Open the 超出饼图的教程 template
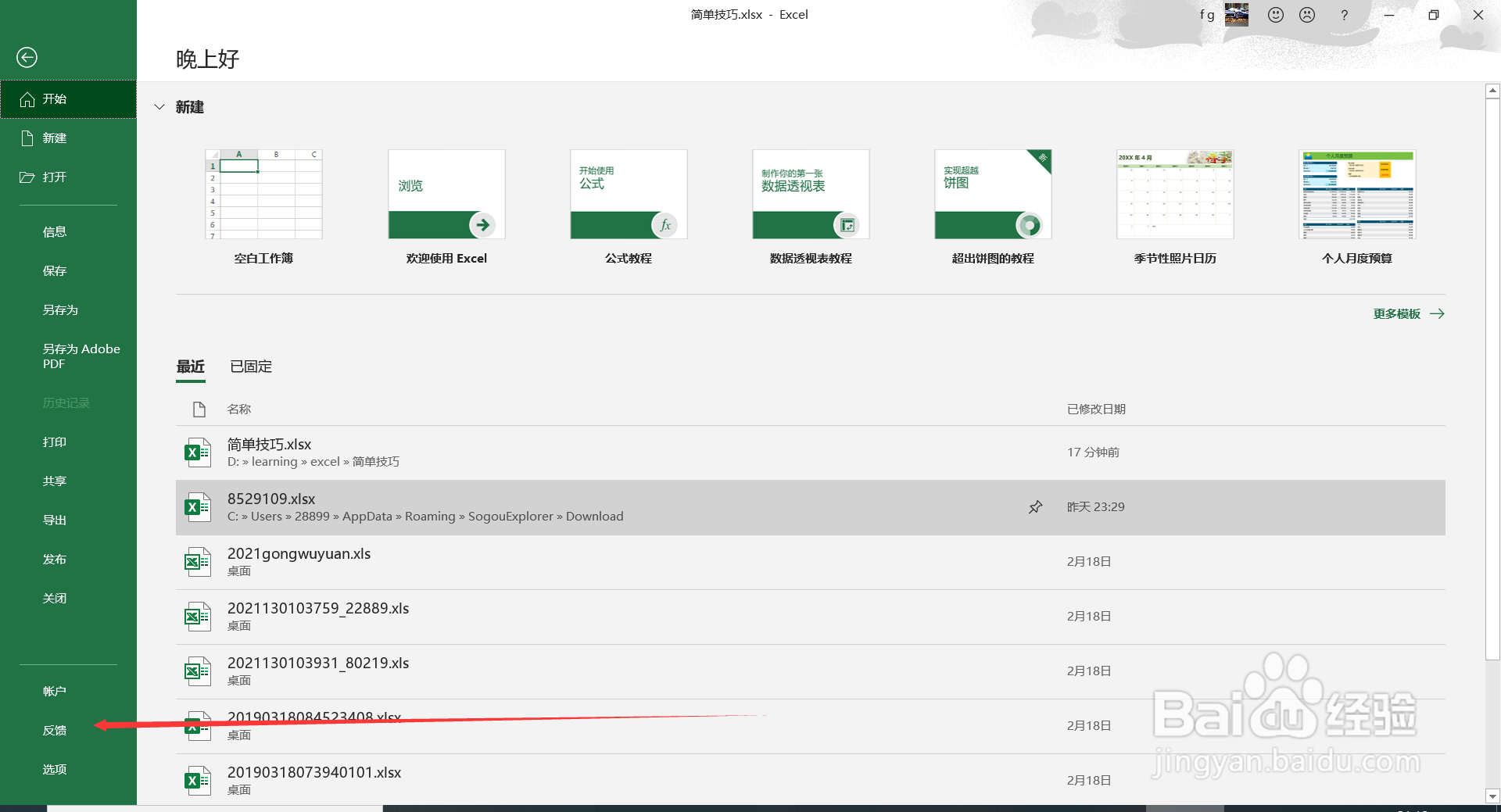This screenshot has height=812, width=1501. coord(993,207)
